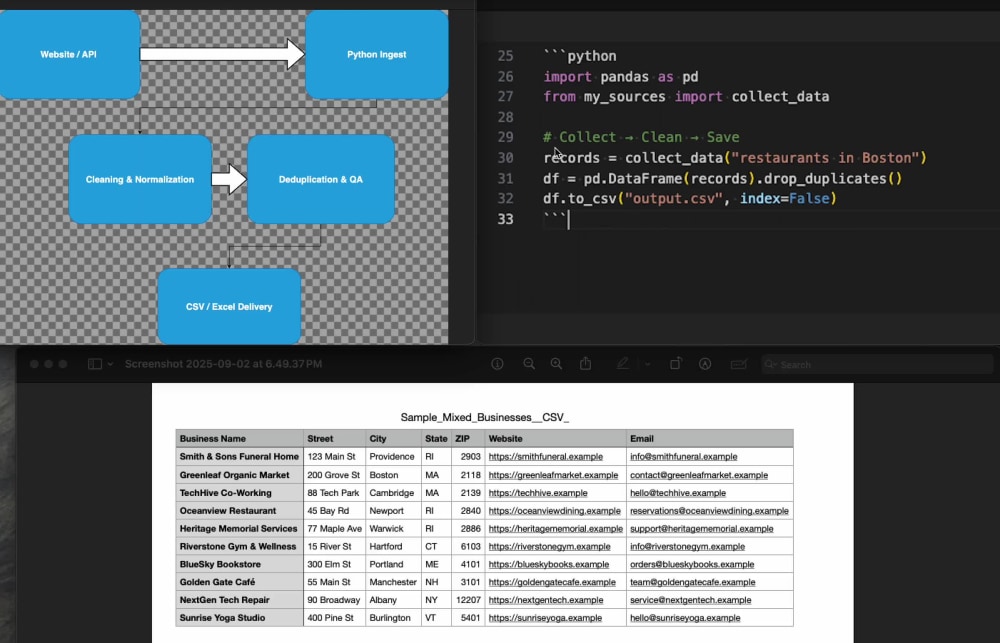Expand the sidebar view options chevron
The image size is (1000, 643).
110,364
